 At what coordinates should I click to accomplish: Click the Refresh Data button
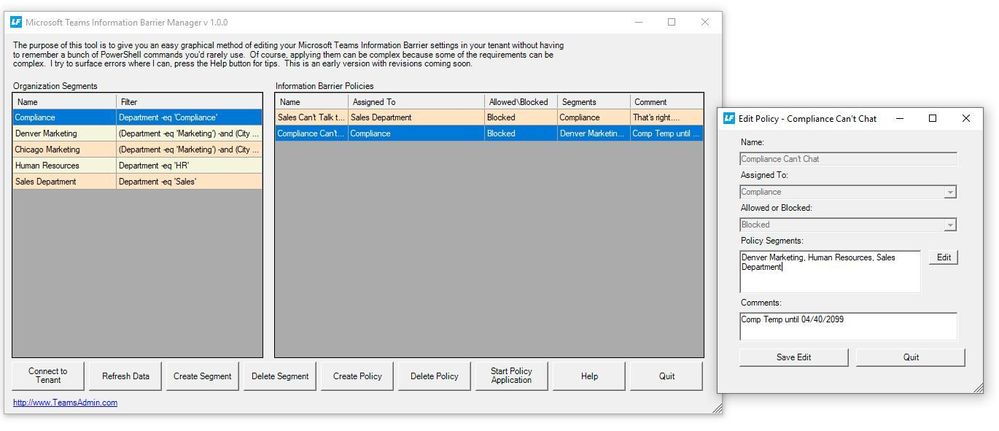pyautogui.click(x=126, y=376)
